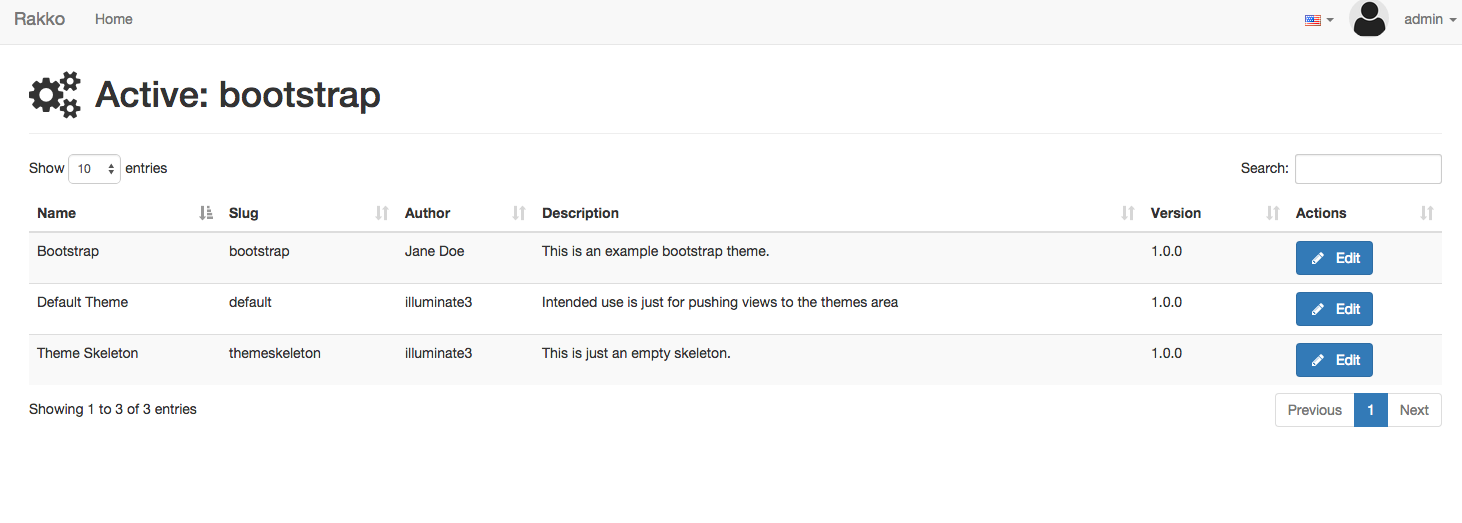Edit the Default Theme entry

point(1334,309)
